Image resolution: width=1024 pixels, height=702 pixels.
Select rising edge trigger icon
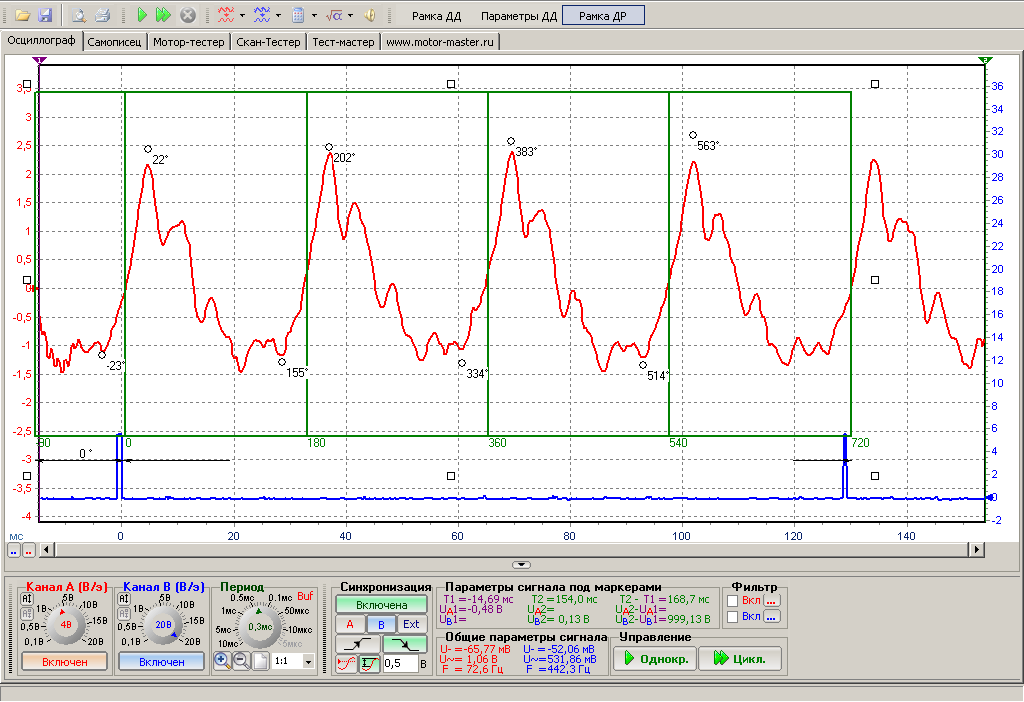coord(357,644)
